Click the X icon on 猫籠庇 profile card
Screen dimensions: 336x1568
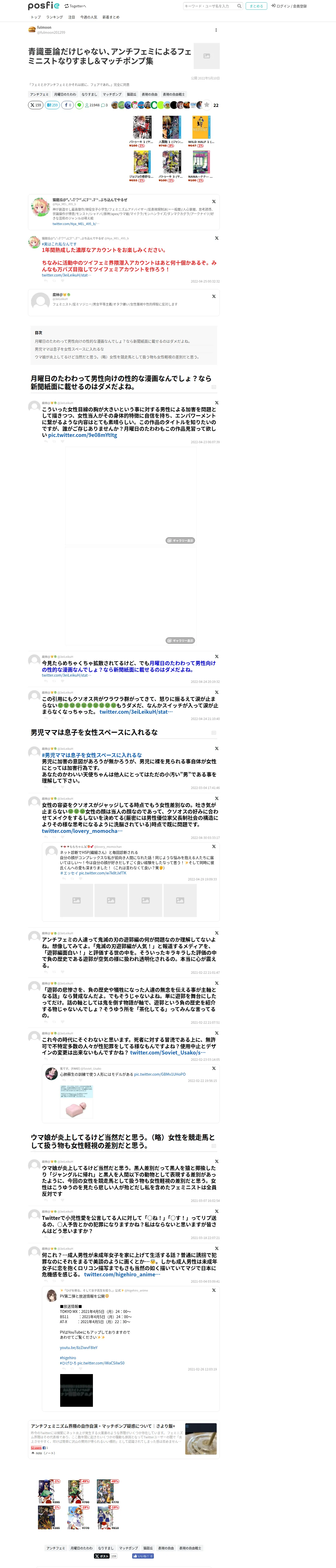coord(214,201)
